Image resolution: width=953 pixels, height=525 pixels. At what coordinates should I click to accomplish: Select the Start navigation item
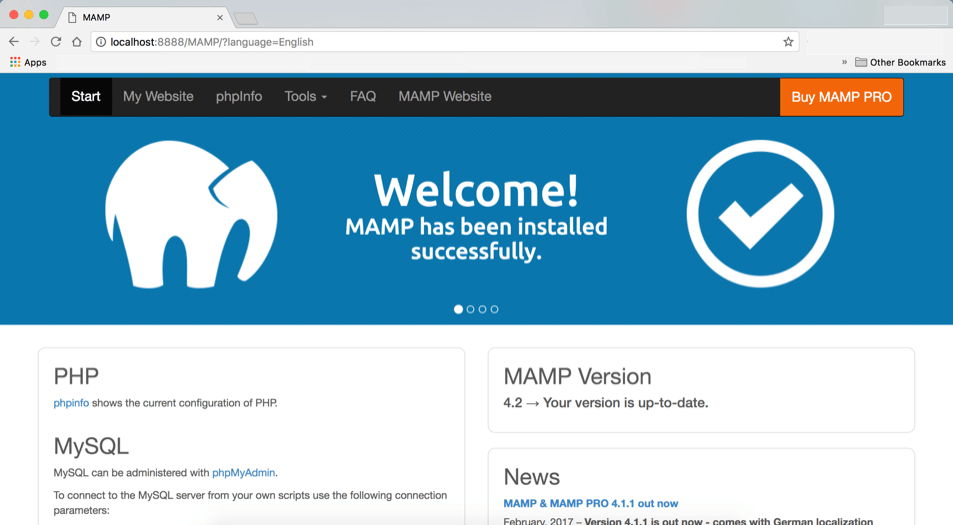pyautogui.click(x=86, y=97)
